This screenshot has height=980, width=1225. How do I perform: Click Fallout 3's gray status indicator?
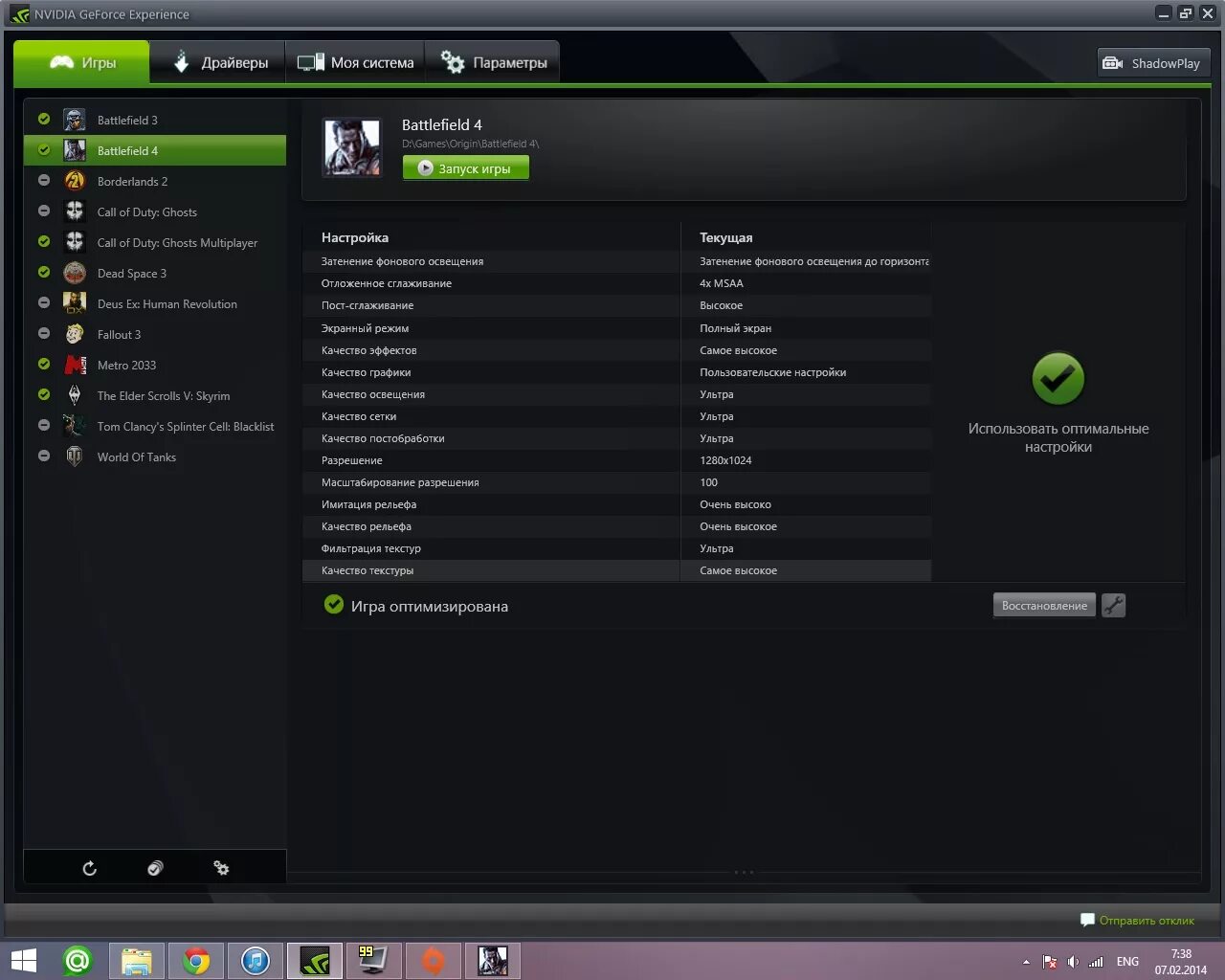[x=44, y=333]
